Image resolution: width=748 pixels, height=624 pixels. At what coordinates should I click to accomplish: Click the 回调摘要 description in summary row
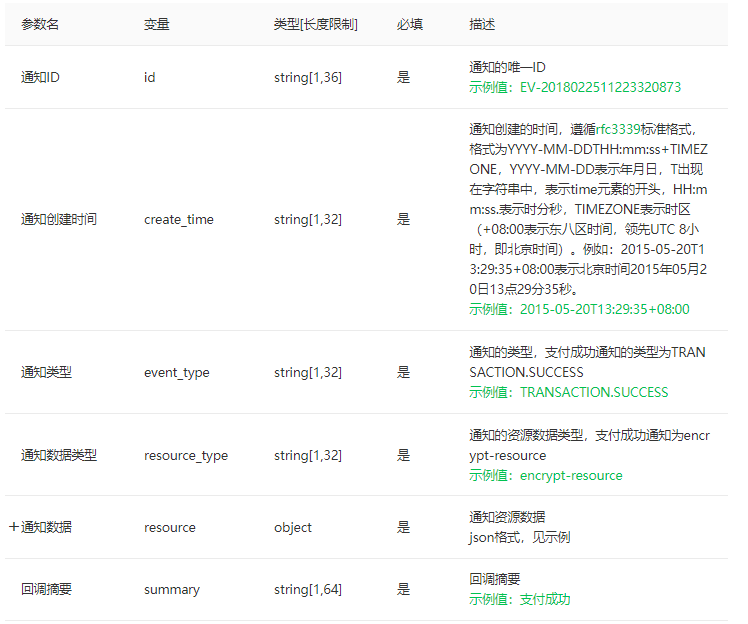tap(495, 579)
